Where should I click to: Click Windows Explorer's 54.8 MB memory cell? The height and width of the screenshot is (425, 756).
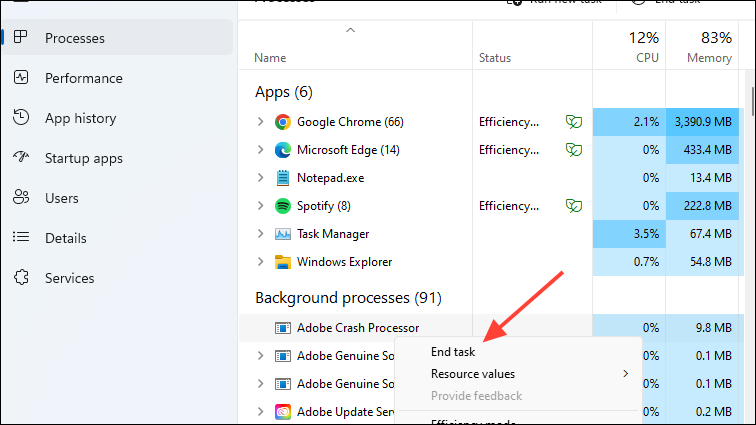coord(702,262)
